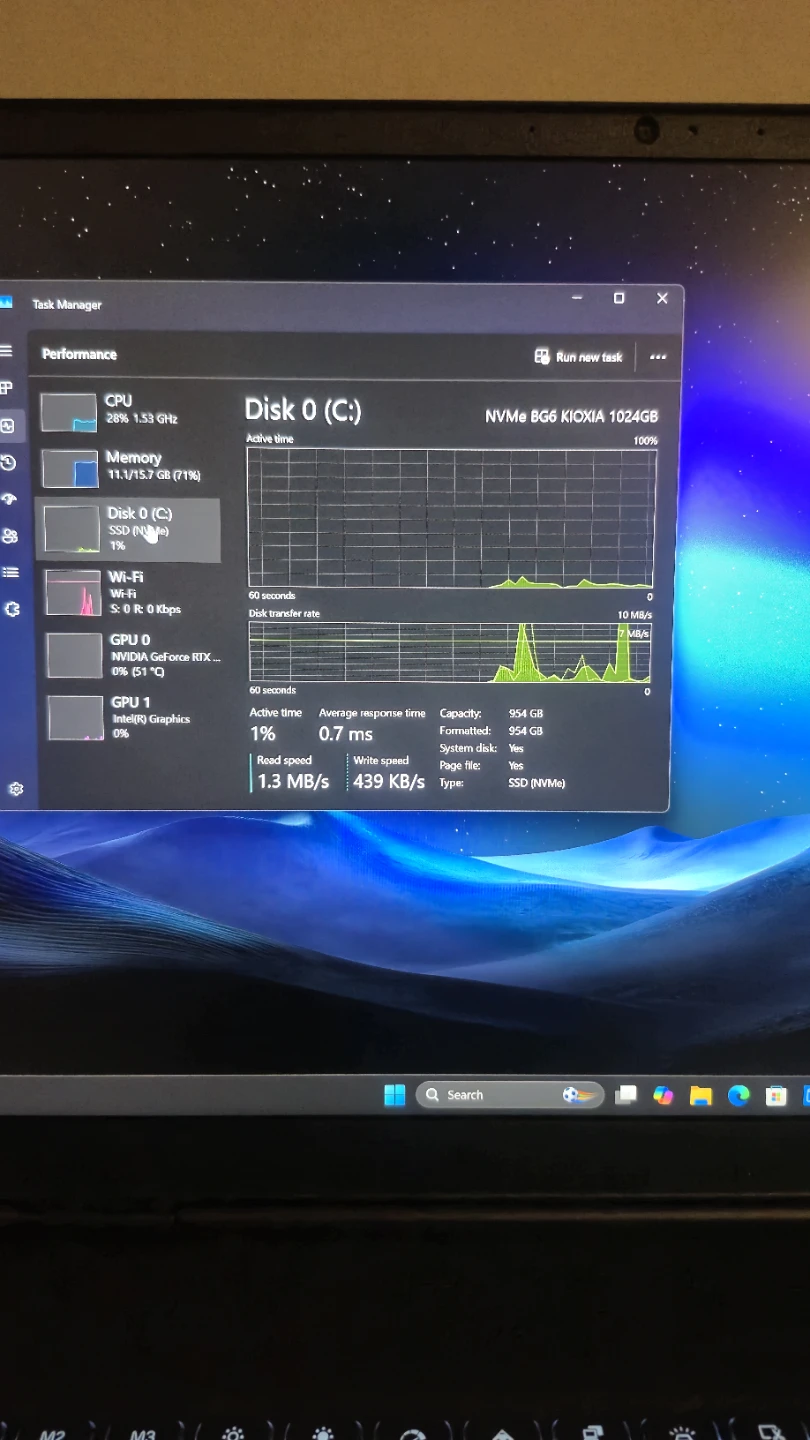Open Microsoft Store from the taskbar

point(776,1097)
